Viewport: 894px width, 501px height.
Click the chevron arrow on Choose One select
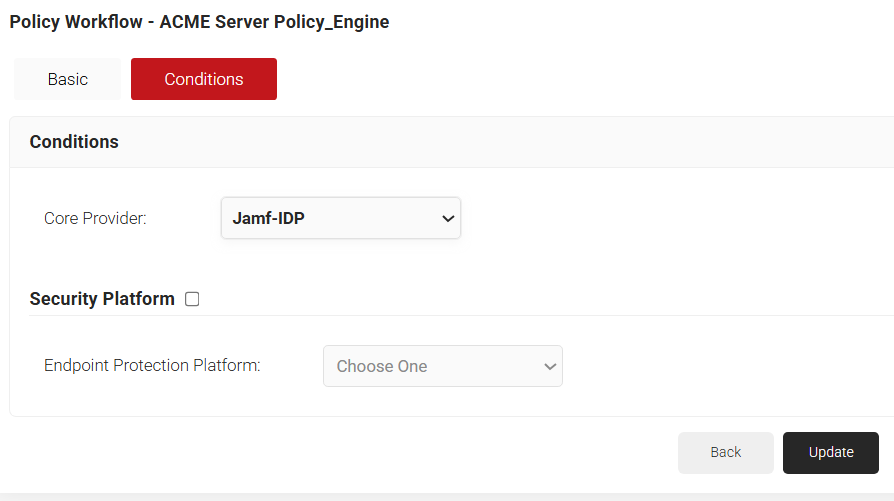tap(549, 367)
